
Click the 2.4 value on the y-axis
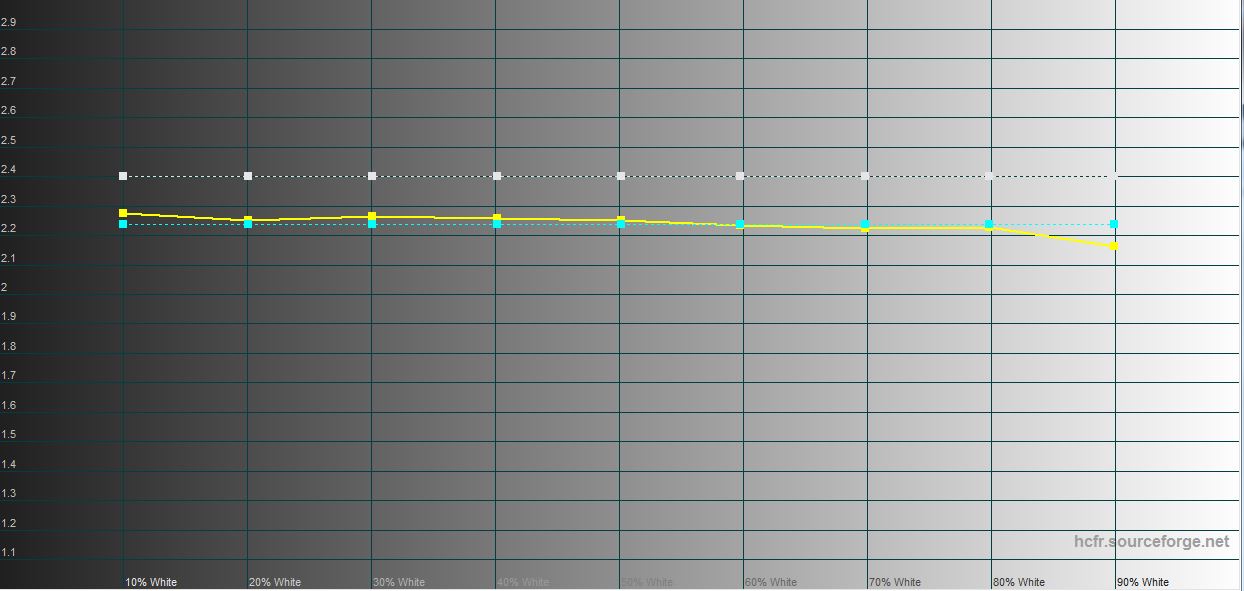pyautogui.click(x=9, y=170)
